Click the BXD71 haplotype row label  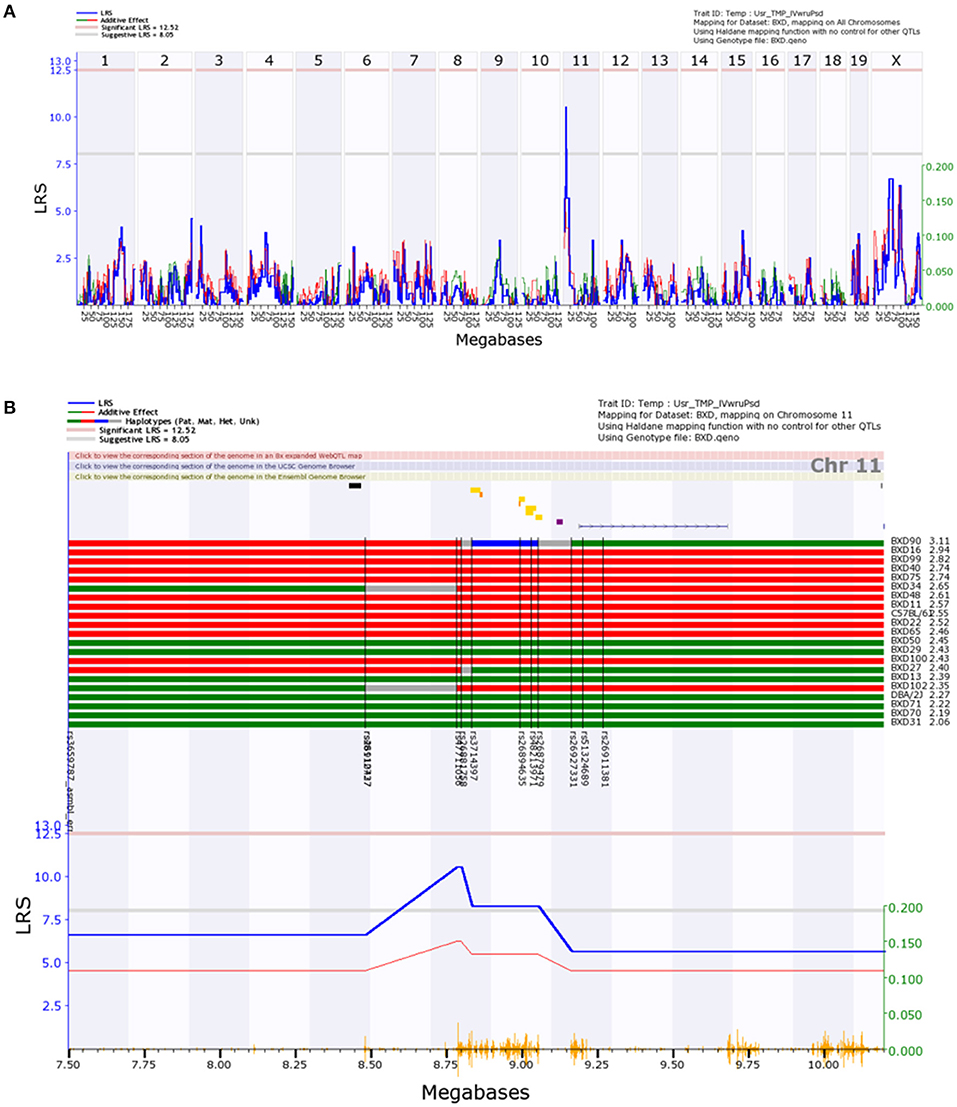(905, 704)
